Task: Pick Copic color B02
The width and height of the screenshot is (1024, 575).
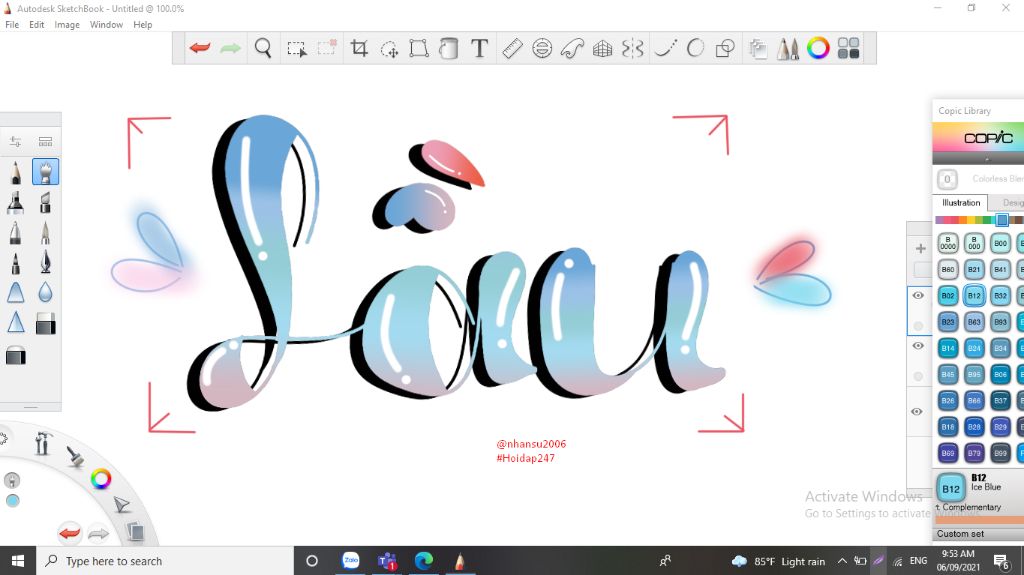Action: point(948,295)
